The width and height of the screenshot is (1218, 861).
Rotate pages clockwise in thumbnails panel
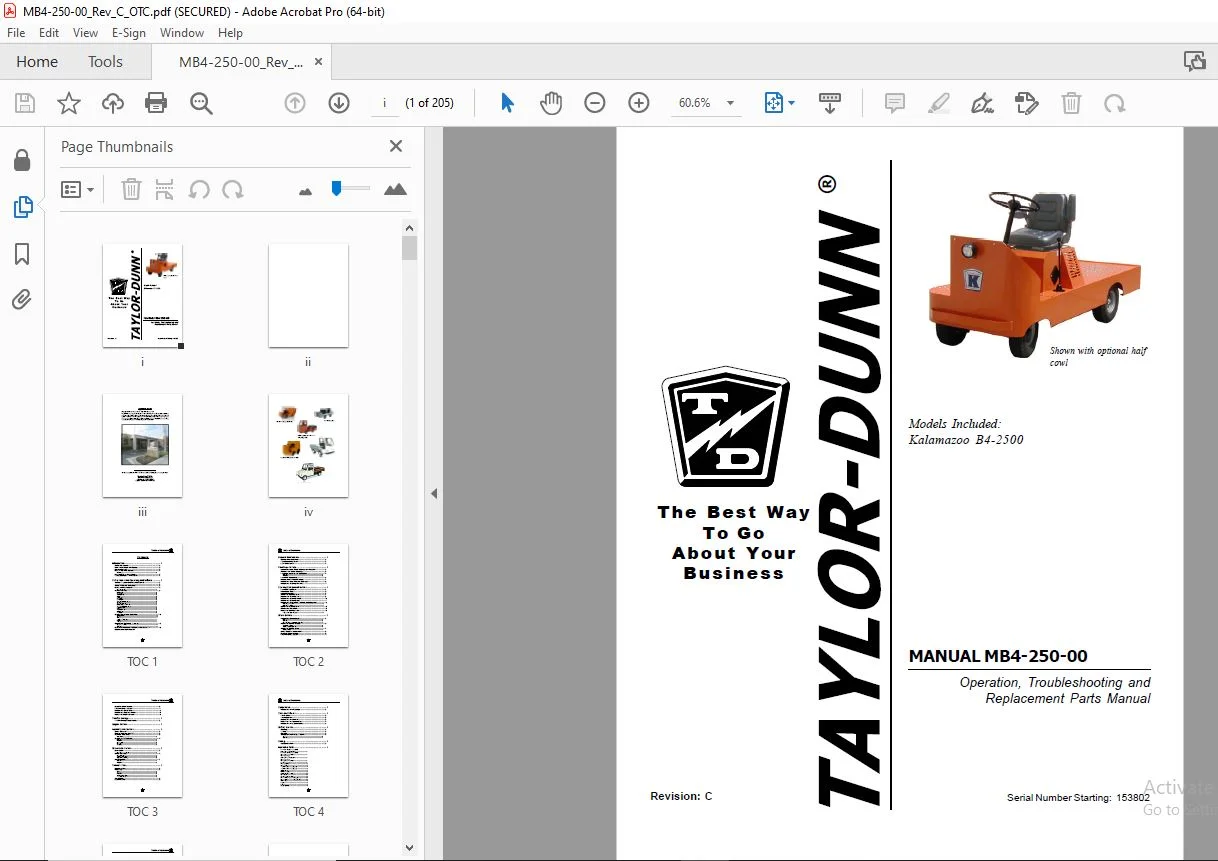pyautogui.click(x=233, y=189)
